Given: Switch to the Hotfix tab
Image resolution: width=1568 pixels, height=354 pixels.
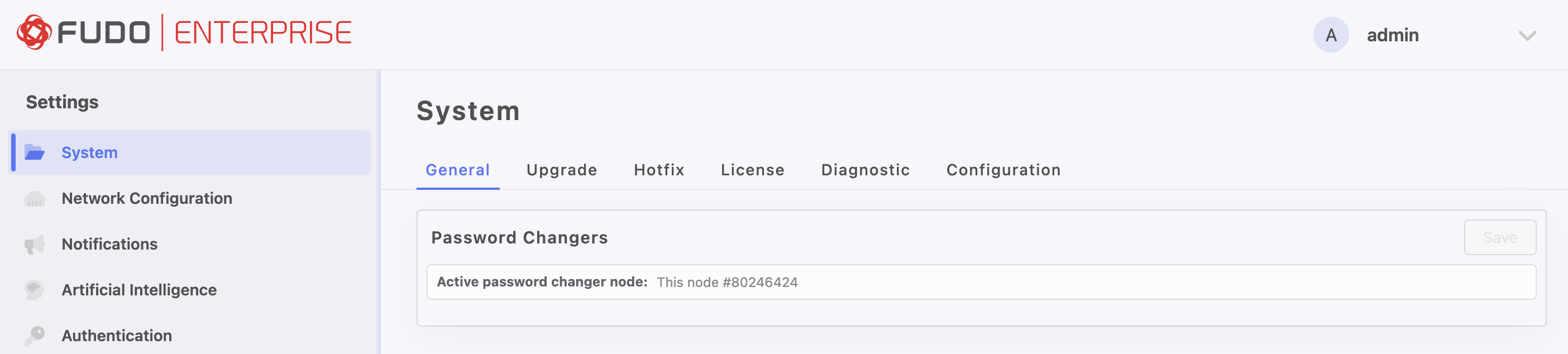Looking at the screenshot, I should coord(658,170).
